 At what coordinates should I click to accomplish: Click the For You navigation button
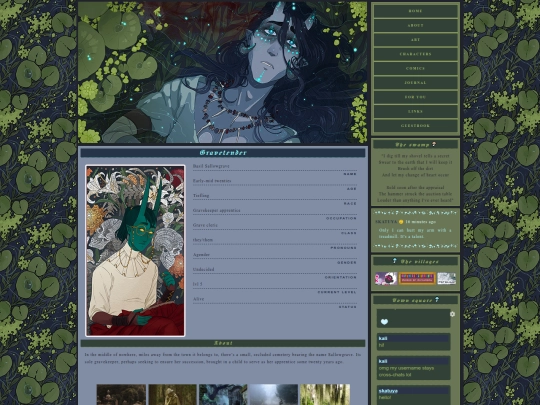415,97
